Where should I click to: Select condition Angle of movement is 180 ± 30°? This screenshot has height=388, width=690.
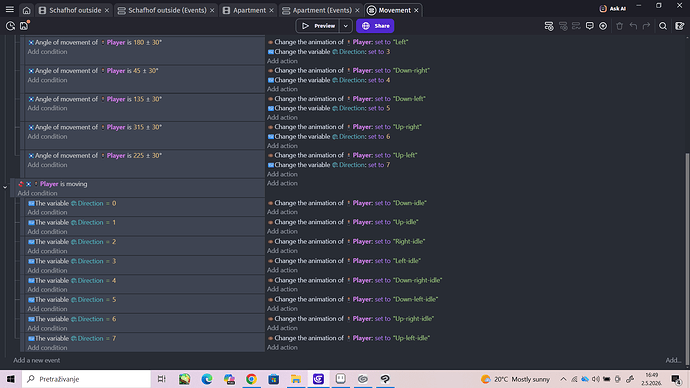pyautogui.click(x=95, y=42)
